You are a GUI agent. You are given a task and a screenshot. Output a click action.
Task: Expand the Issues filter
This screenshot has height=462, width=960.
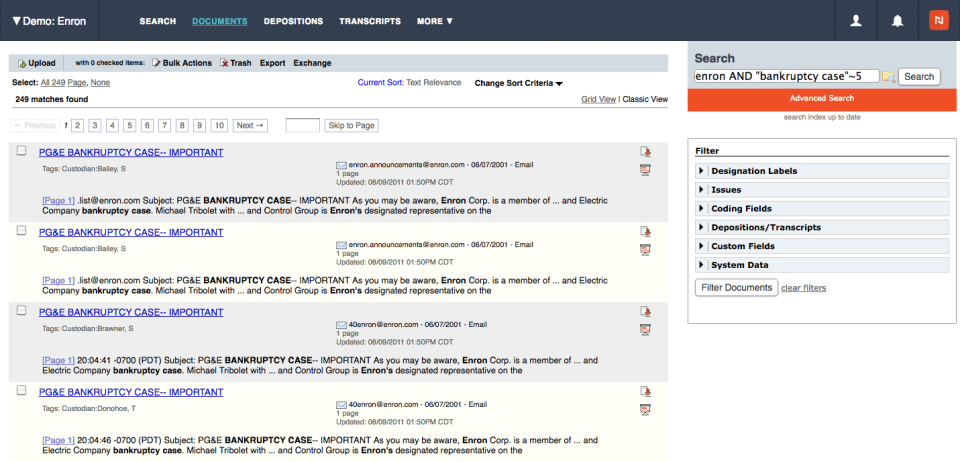[822, 190]
